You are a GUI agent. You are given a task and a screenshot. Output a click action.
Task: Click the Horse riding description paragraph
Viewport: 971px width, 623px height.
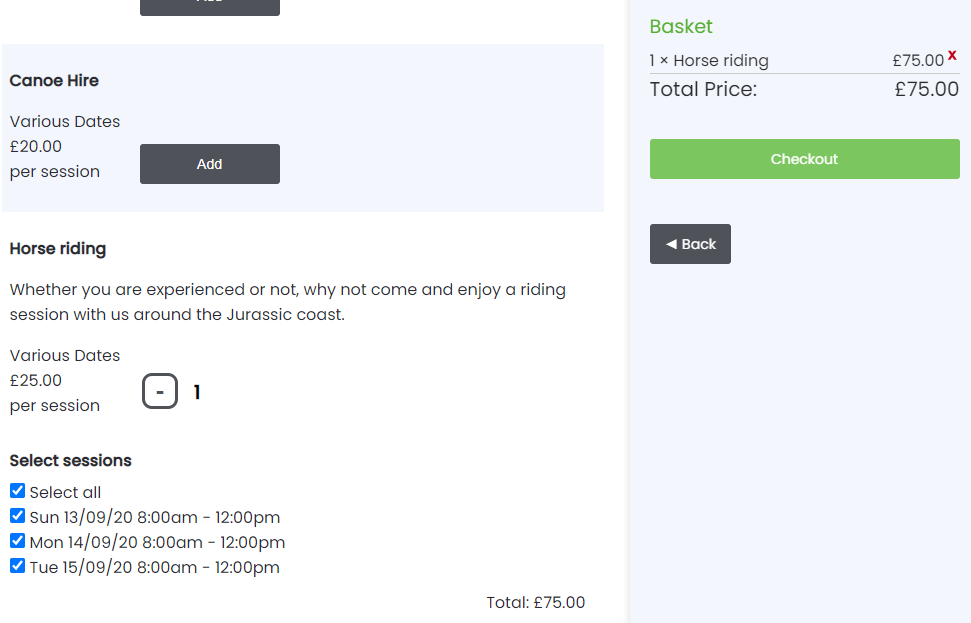[288, 302]
